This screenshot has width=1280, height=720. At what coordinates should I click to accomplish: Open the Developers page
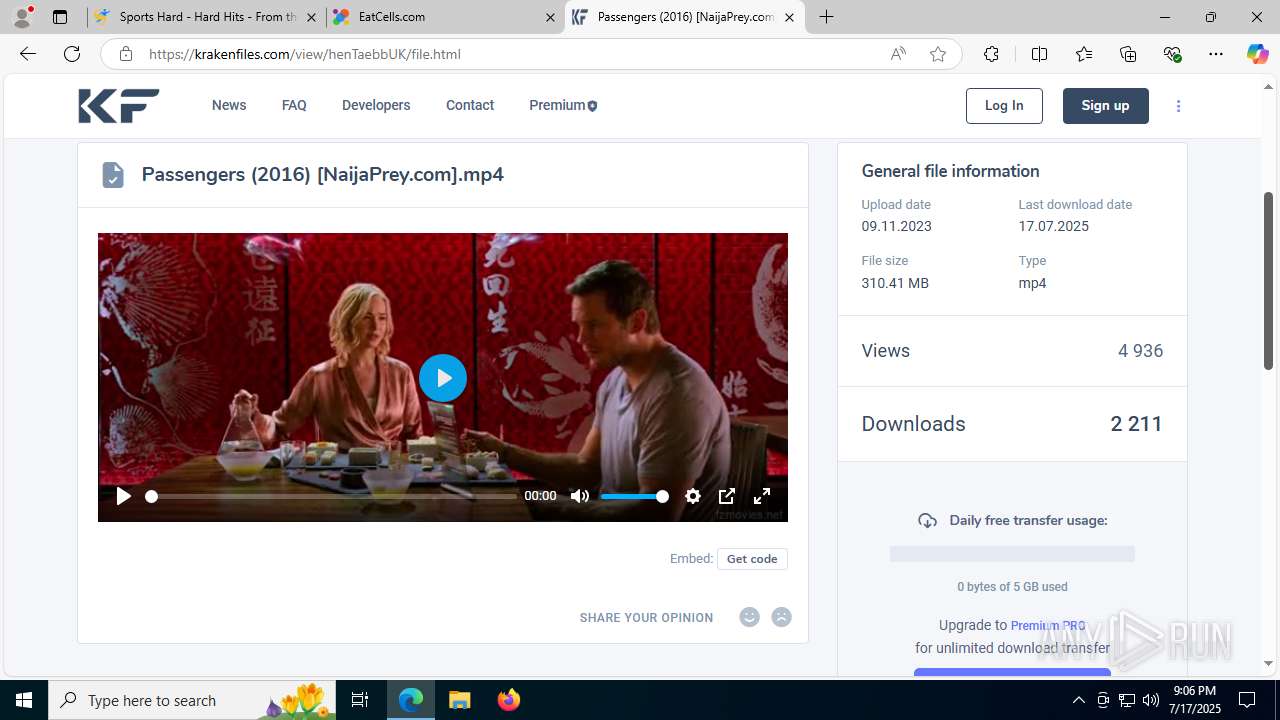(376, 105)
